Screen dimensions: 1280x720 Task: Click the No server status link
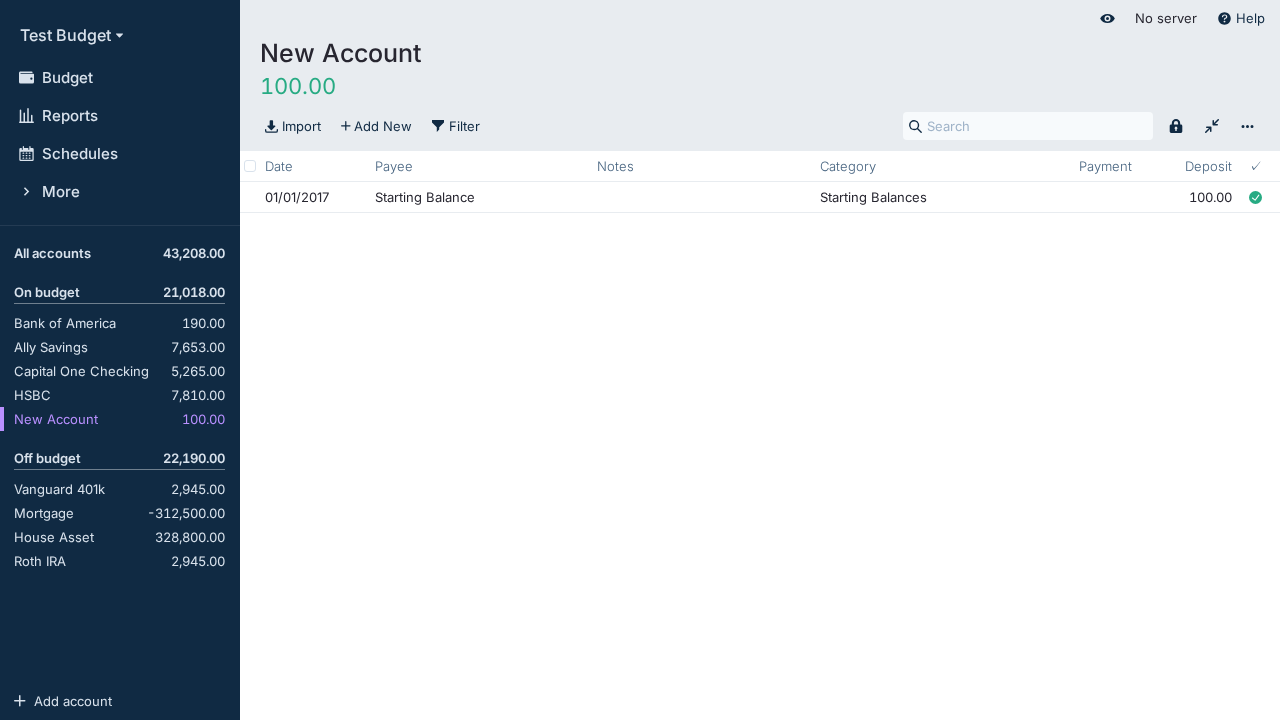click(x=1165, y=19)
